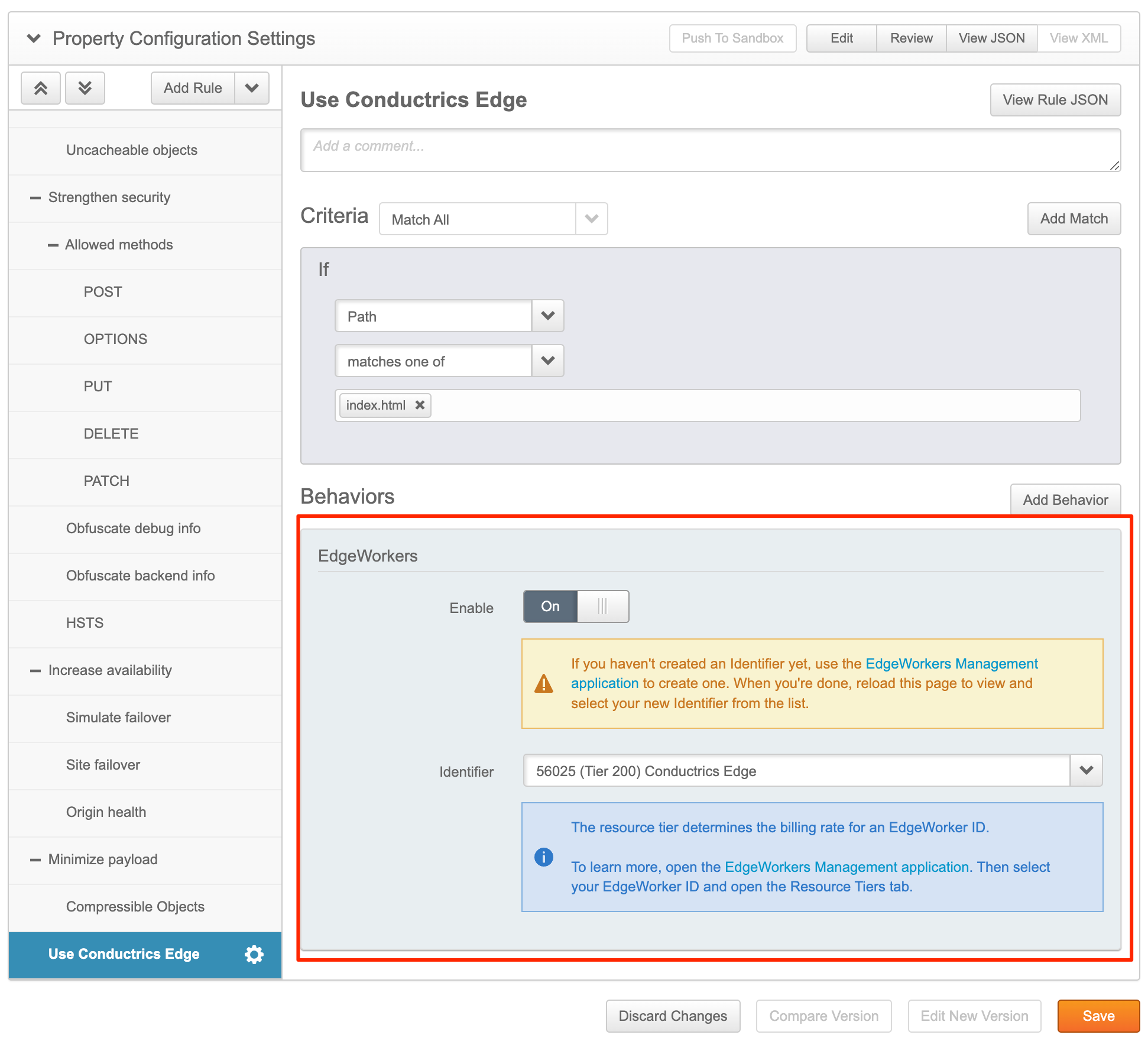
Task: Collapse the Minimize payload group
Action: [x=35, y=860]
